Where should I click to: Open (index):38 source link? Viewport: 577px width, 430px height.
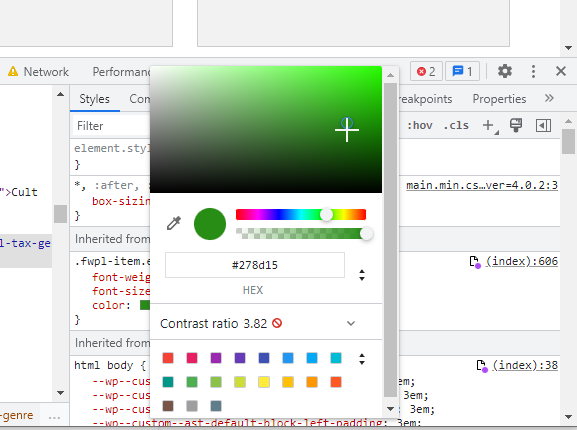[x=525, y=366]
